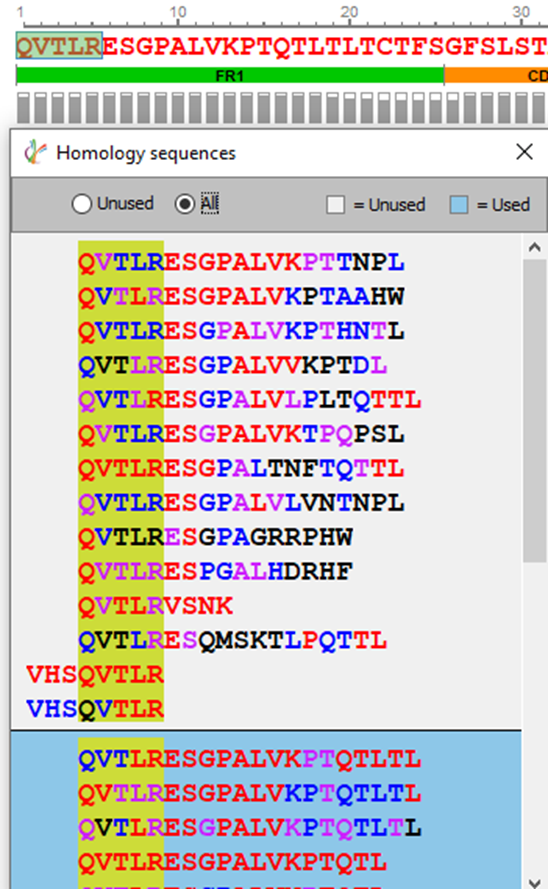Click the vertical scrollbar thumb
This screenshot has width=548, height=889.
534,410
